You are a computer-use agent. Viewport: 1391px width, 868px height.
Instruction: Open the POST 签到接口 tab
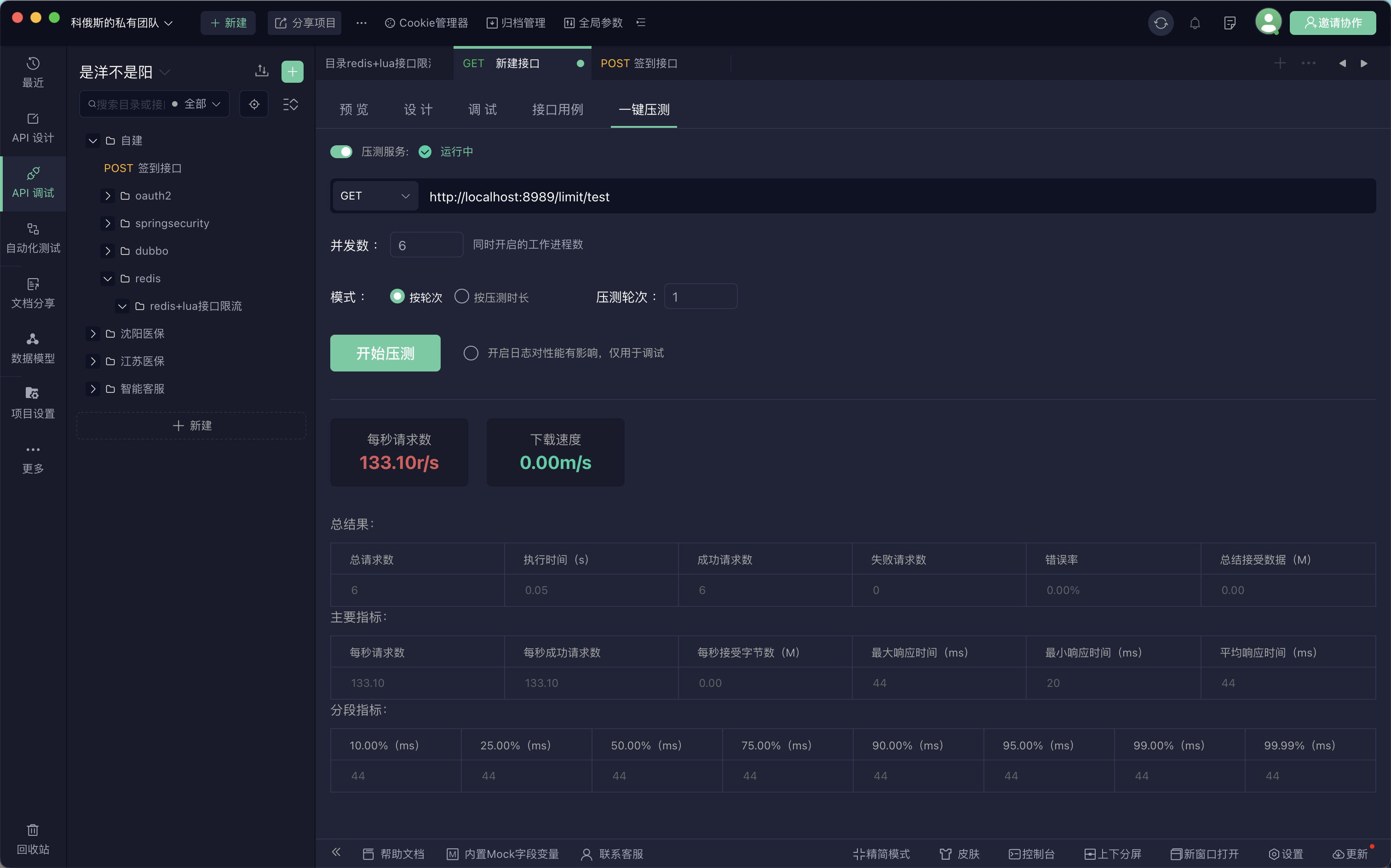[x=638, y=63]
